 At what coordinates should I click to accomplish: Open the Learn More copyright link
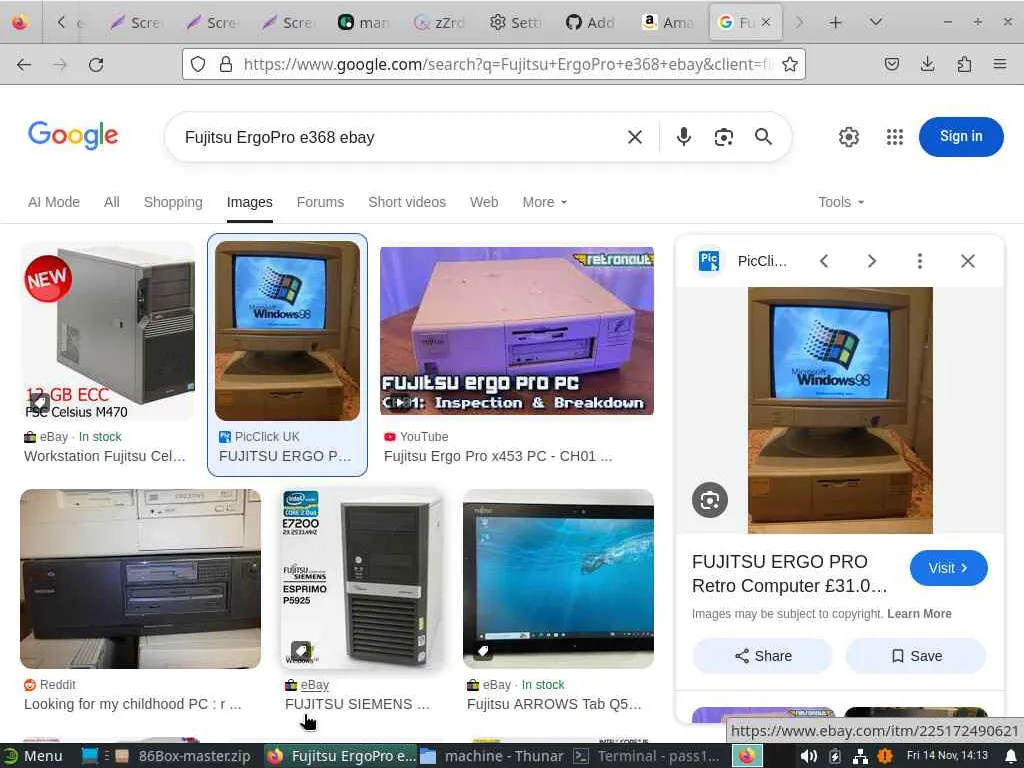point(919,614)
